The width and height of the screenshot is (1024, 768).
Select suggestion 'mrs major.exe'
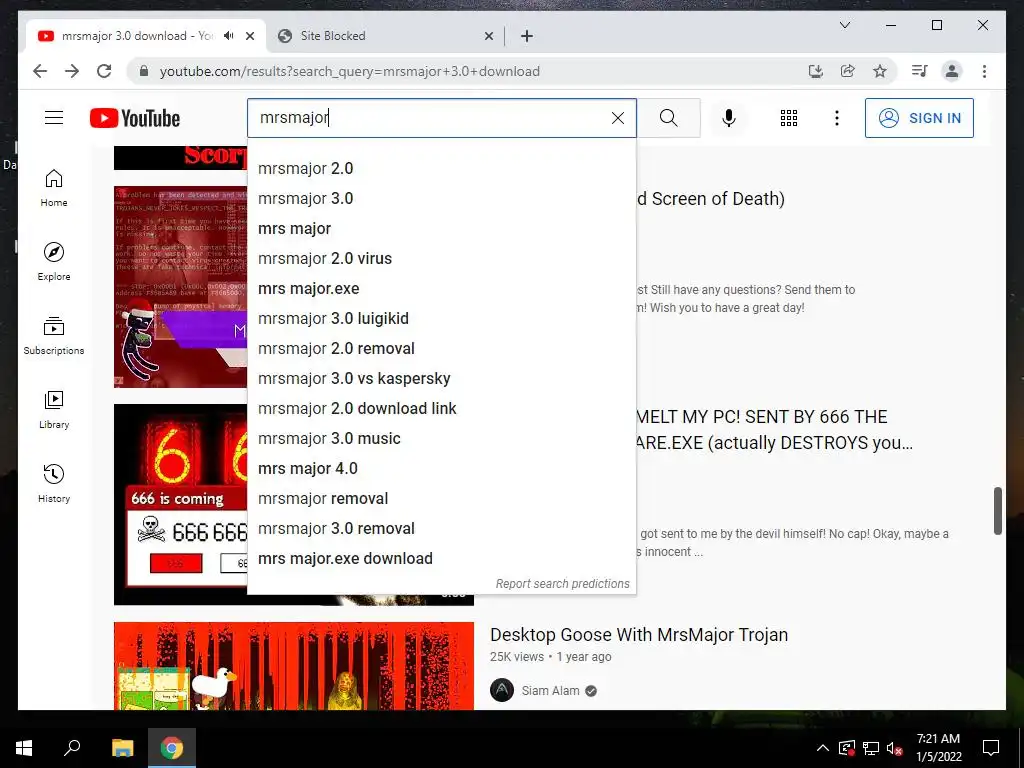tap(441, 289)
